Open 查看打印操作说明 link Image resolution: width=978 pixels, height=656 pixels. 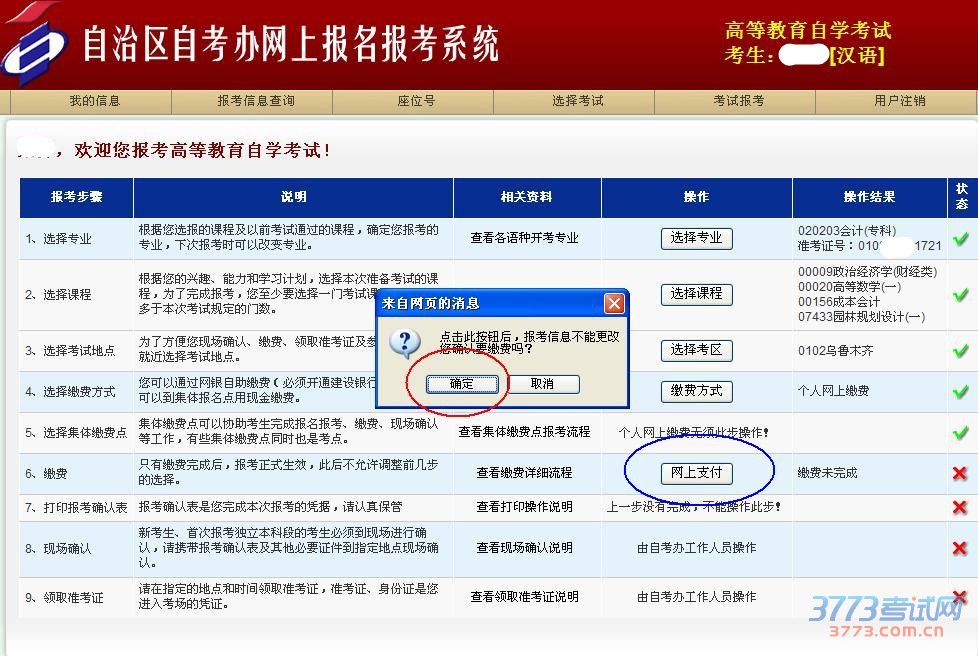point(524,507)
